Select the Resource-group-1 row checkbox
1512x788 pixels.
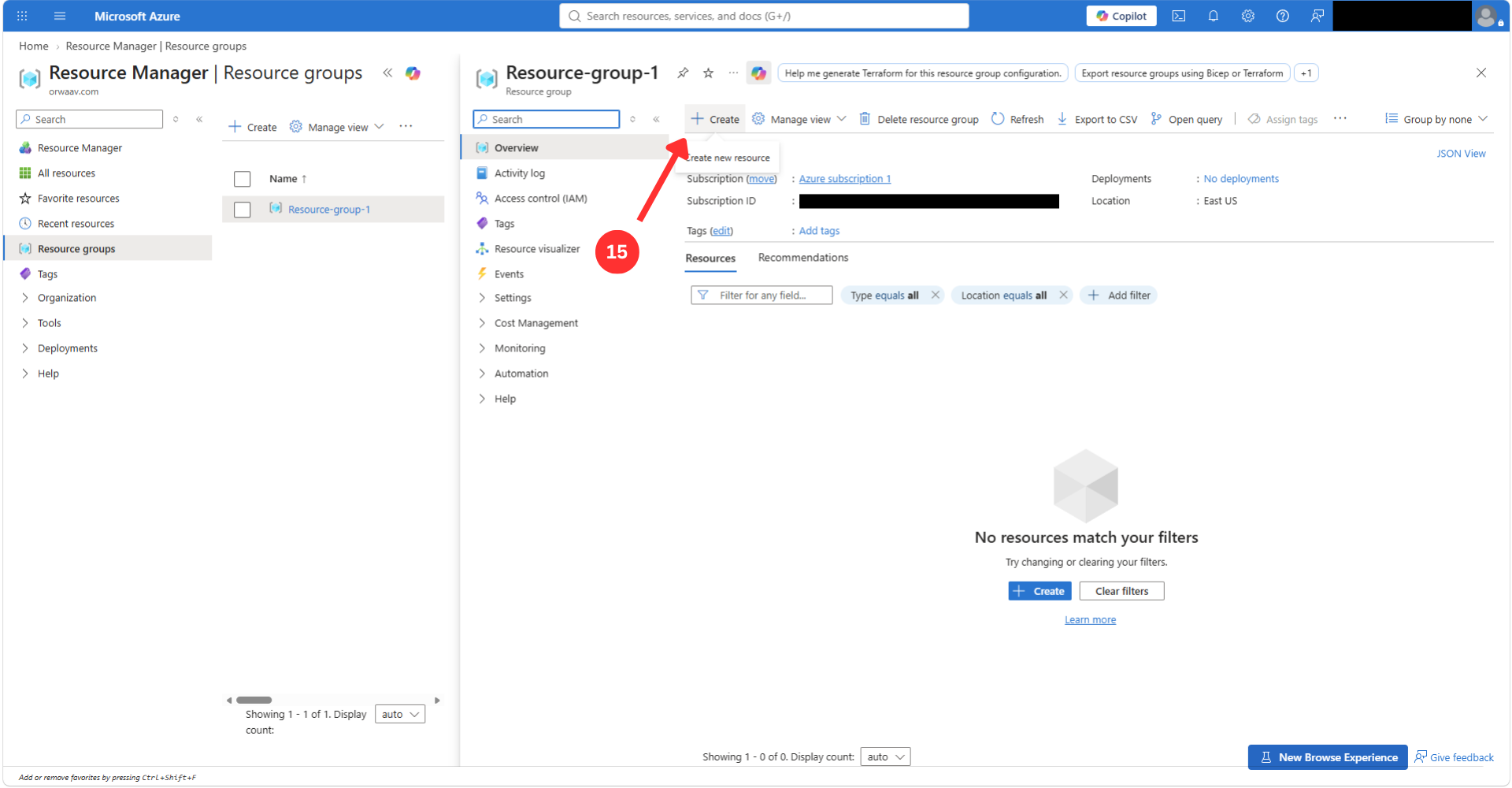[x=243, y=210]
